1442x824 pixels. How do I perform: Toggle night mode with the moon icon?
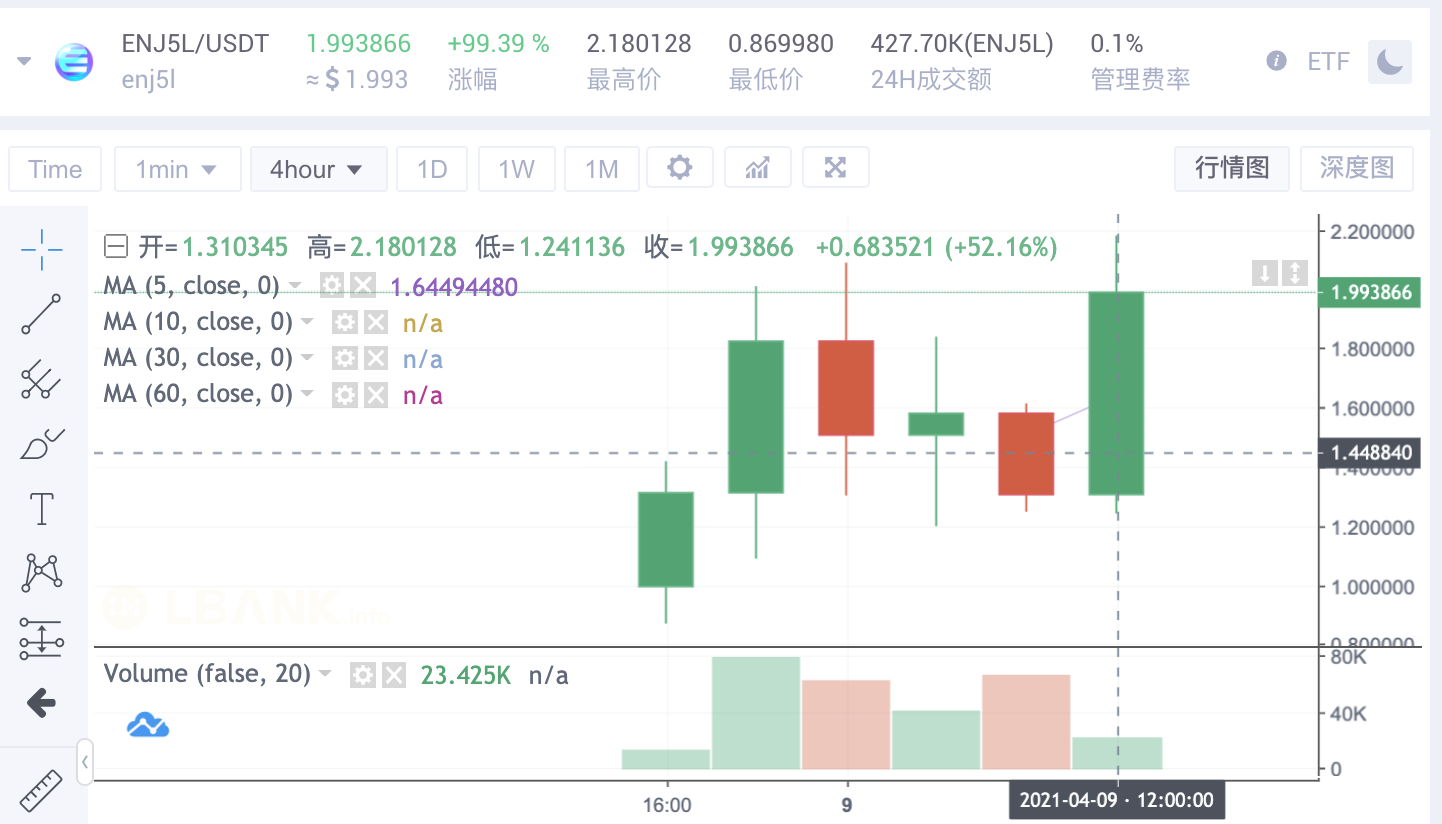click(1390, 61)
